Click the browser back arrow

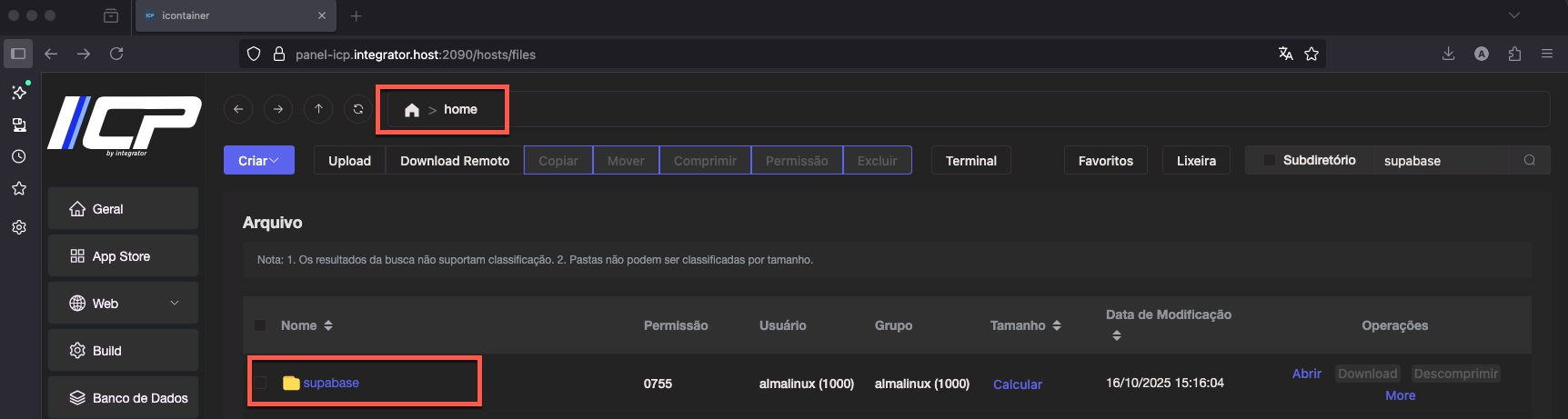pos(51,54)
